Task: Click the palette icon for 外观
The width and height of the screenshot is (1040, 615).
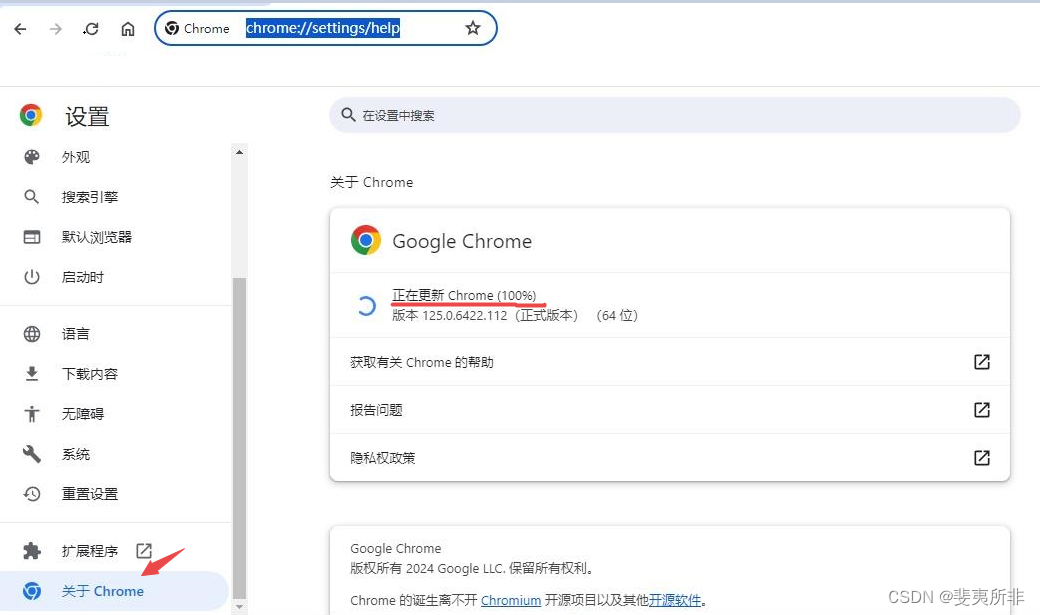Action: click(32, 157)
